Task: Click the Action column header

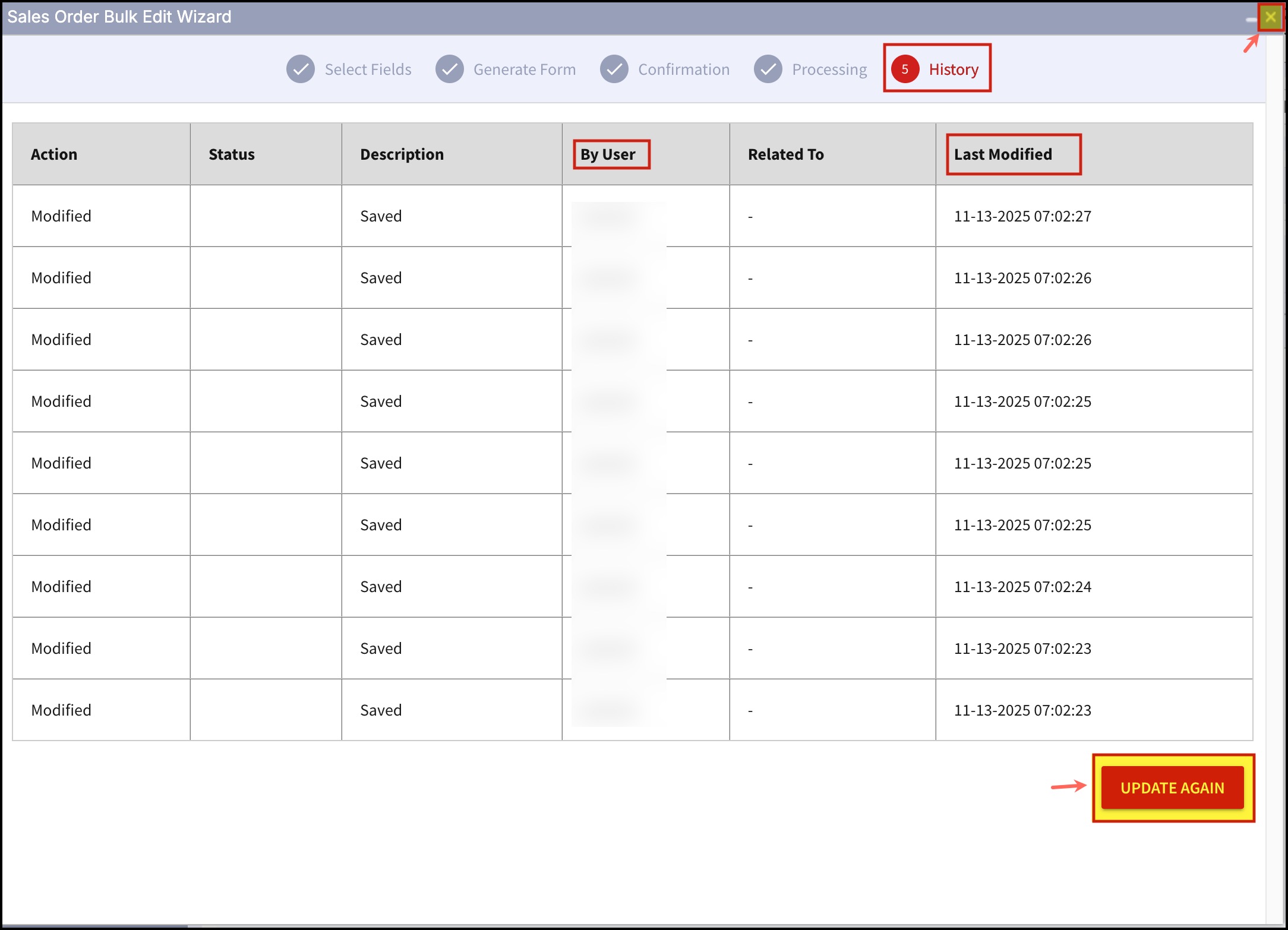Action: [54, 154]
